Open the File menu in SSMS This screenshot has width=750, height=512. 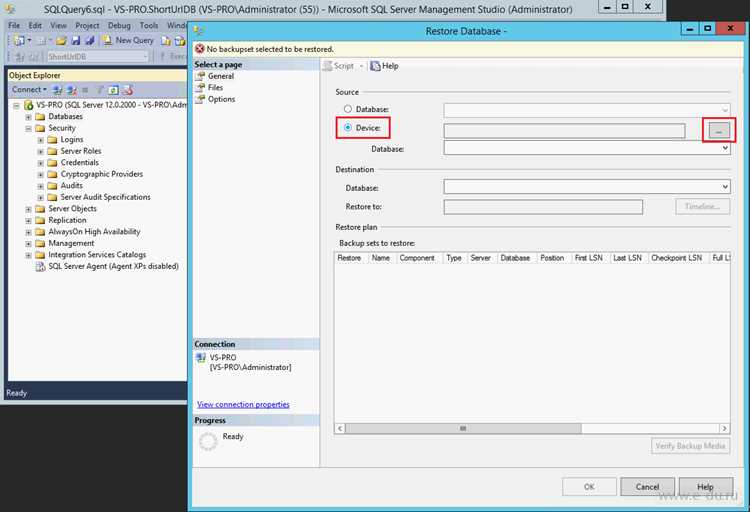point(14,25)
